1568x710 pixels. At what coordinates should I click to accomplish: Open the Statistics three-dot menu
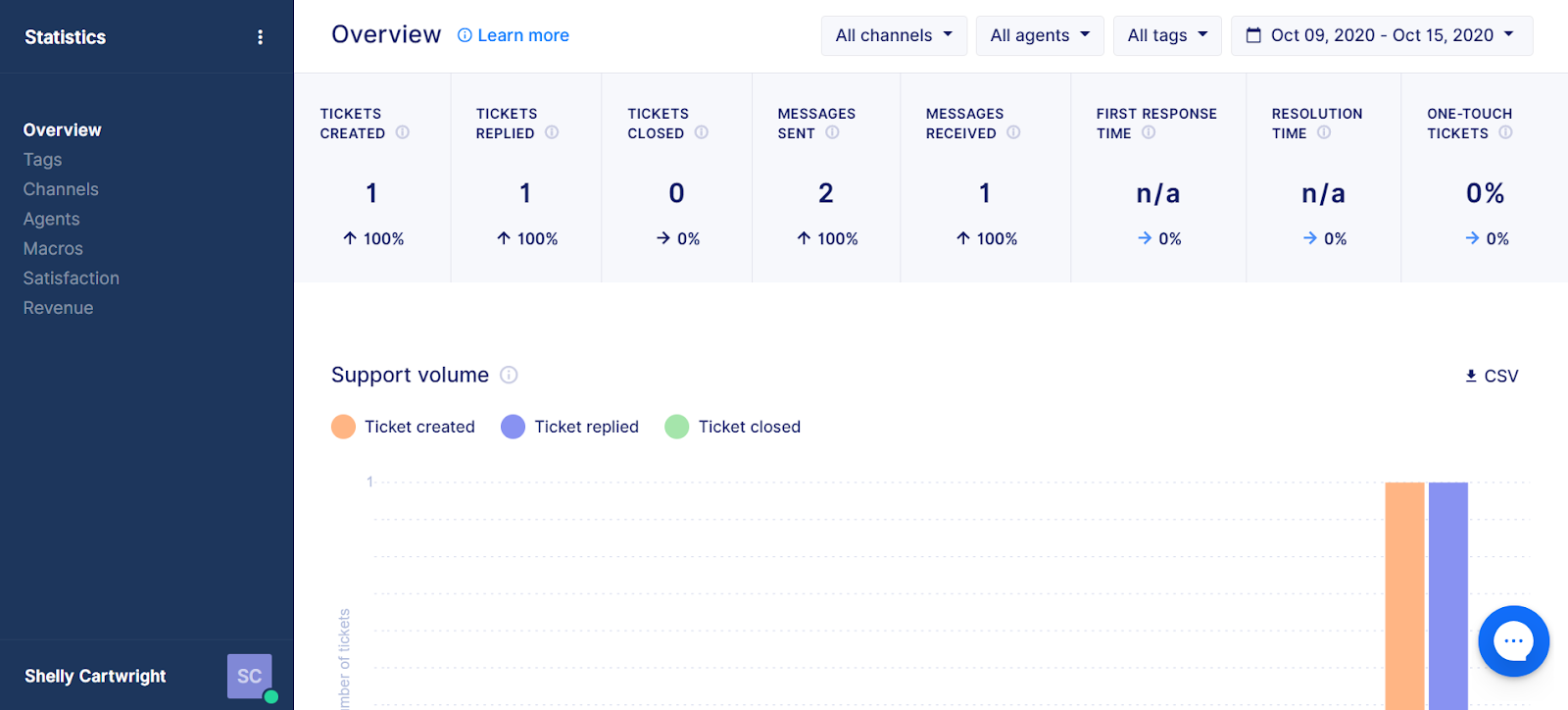pos(260,37)
